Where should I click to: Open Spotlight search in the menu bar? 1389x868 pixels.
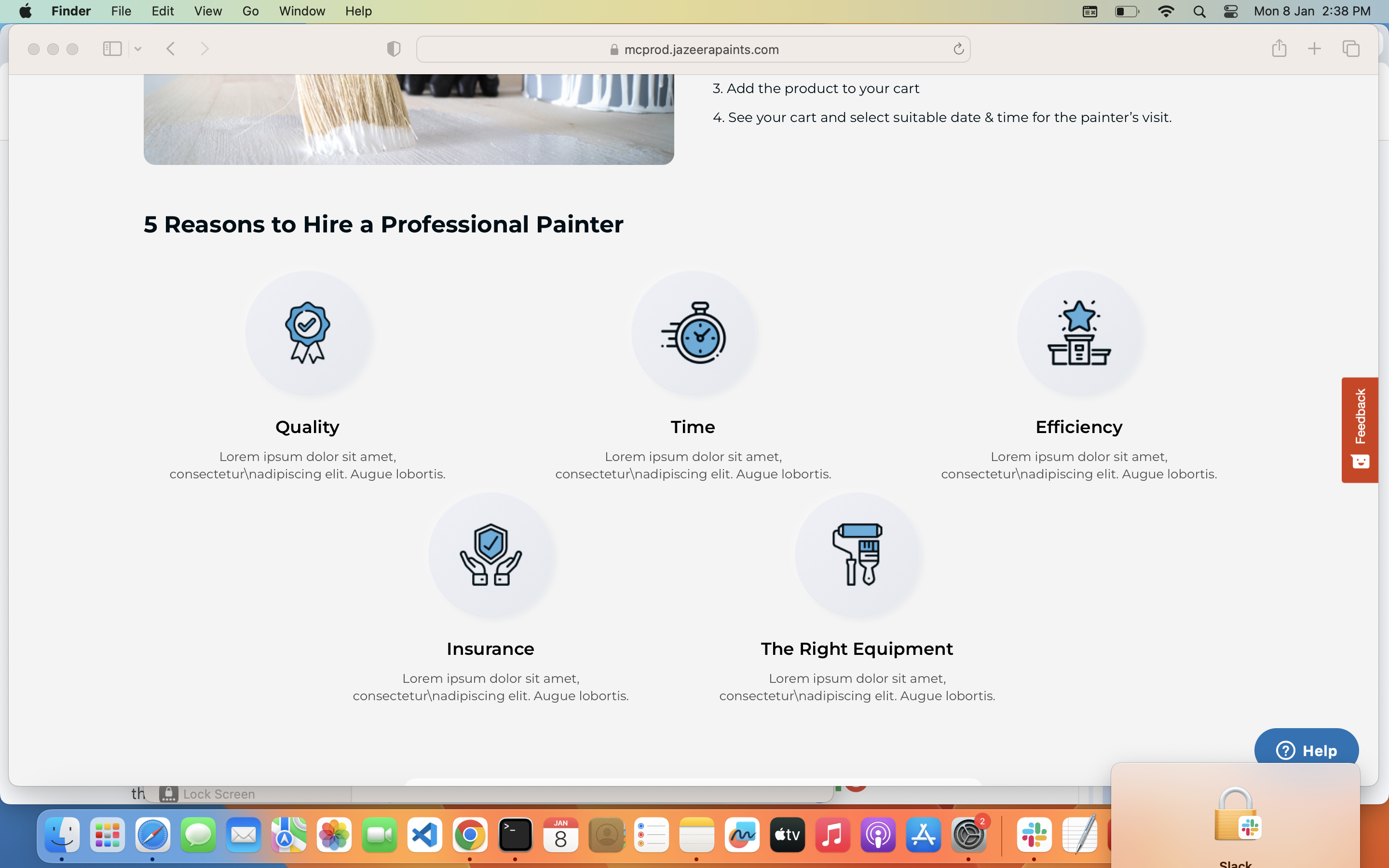1199,12
